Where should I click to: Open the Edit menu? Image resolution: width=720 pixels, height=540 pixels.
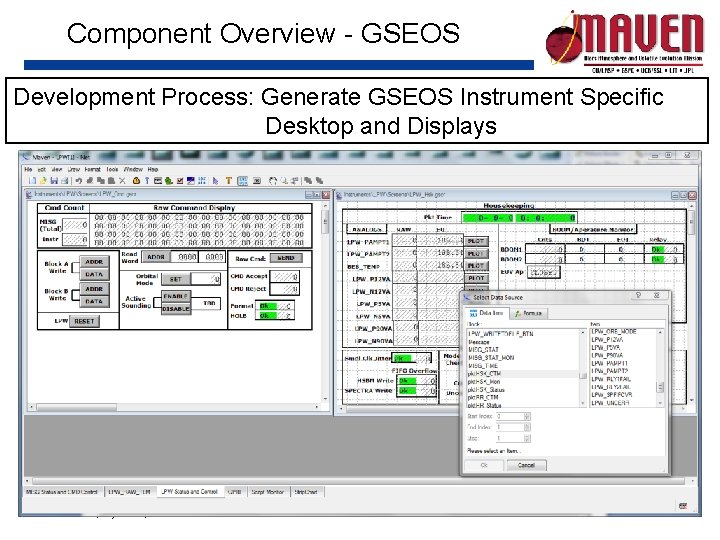41,169
